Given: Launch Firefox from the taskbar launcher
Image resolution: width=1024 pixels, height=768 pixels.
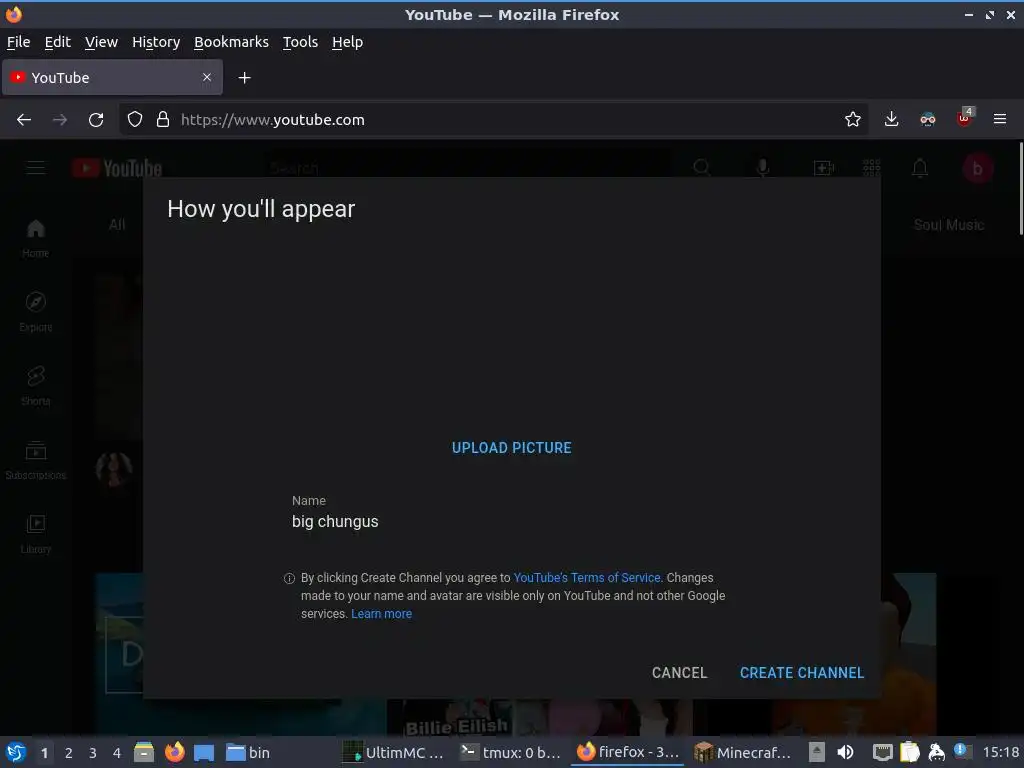Looking at the screenshot, I should 174,752.
